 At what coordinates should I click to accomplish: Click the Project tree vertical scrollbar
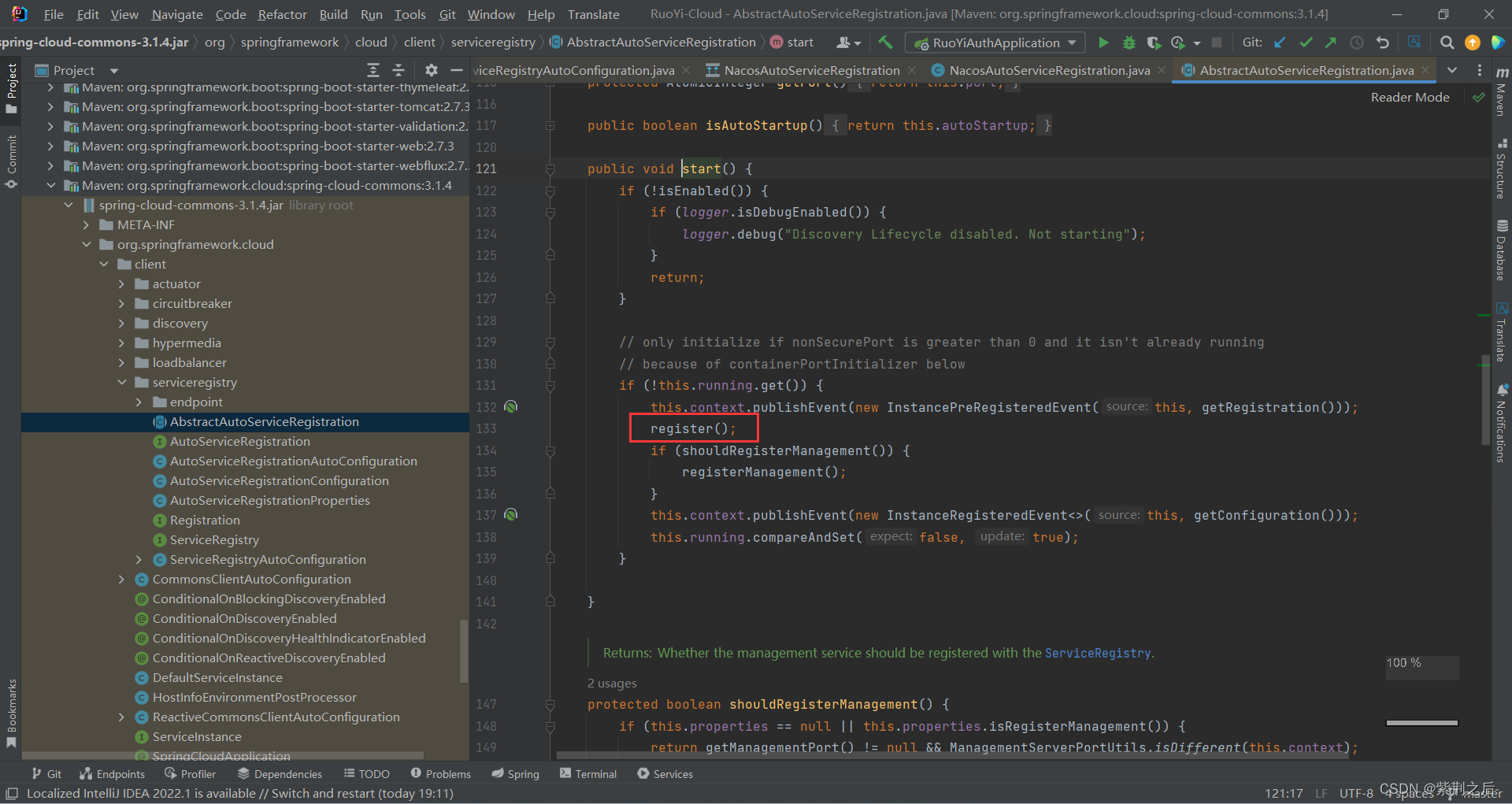464,650
